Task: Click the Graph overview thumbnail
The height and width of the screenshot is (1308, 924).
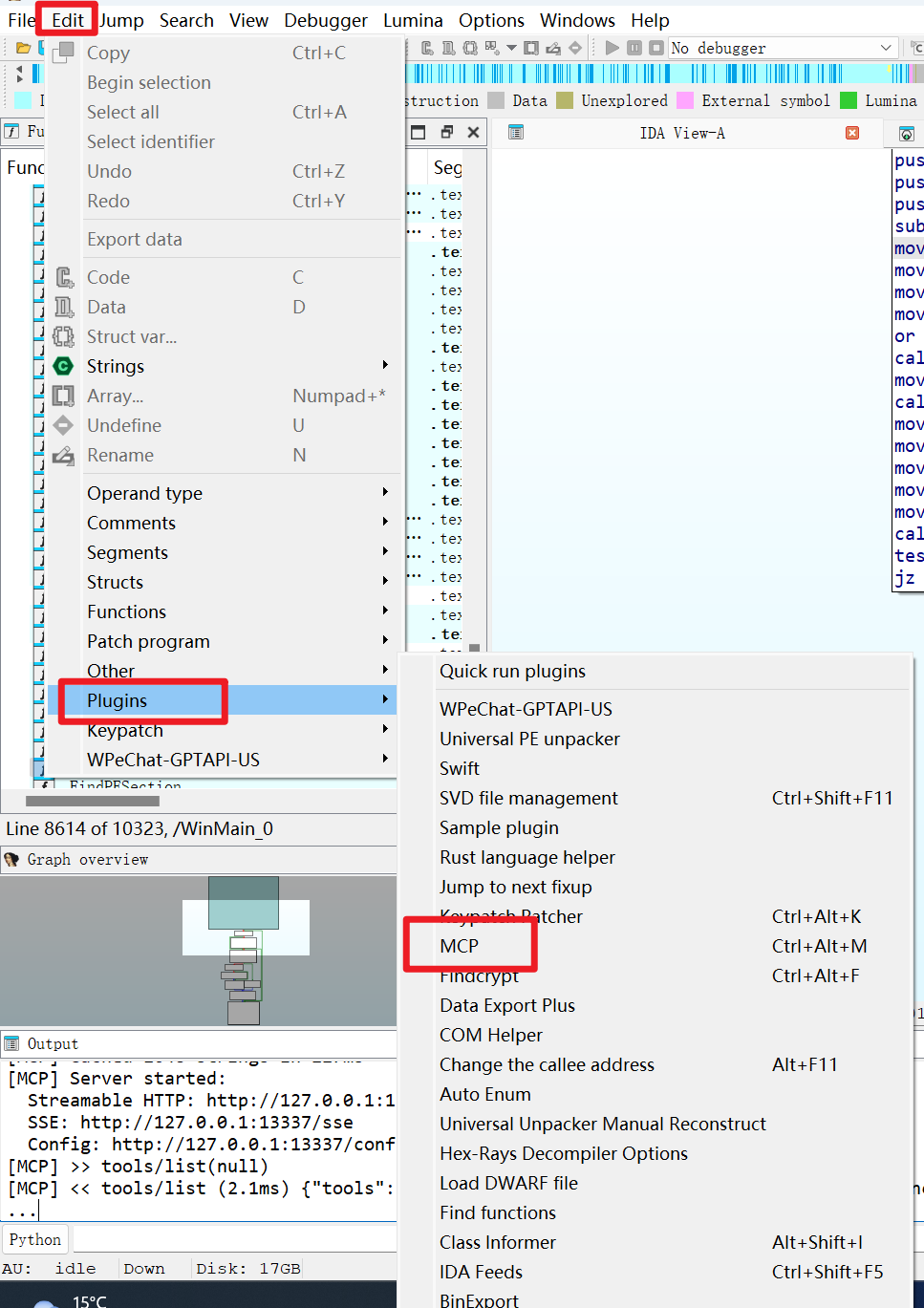Action: tap(199, 951)
